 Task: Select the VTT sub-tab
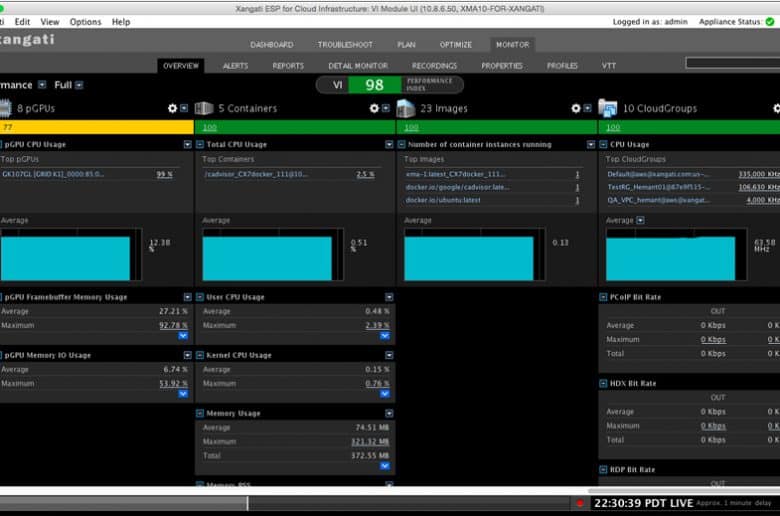609,66
